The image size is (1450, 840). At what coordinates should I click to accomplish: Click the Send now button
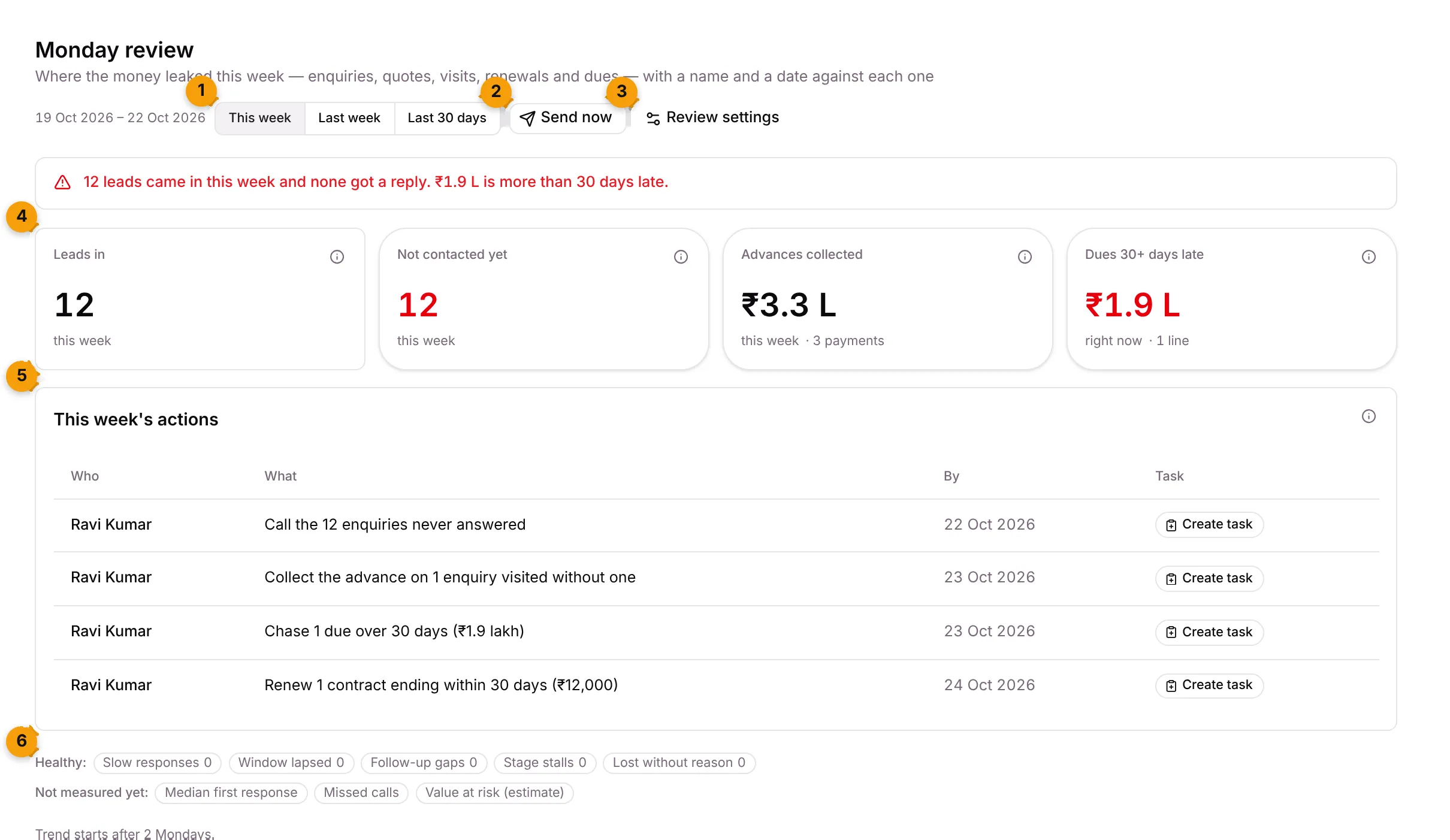pyautogui.click(x=567, y=117)
